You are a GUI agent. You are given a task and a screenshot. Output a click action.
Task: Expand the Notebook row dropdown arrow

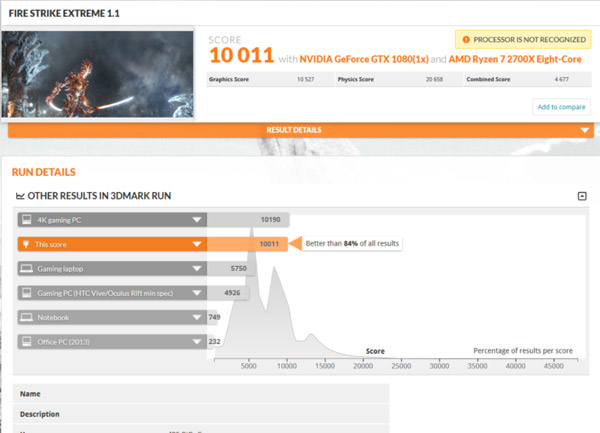[x=196, y=317]
